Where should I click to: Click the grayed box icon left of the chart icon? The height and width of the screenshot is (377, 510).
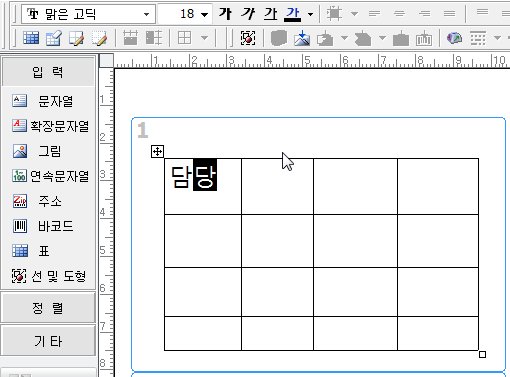[401, 38]
